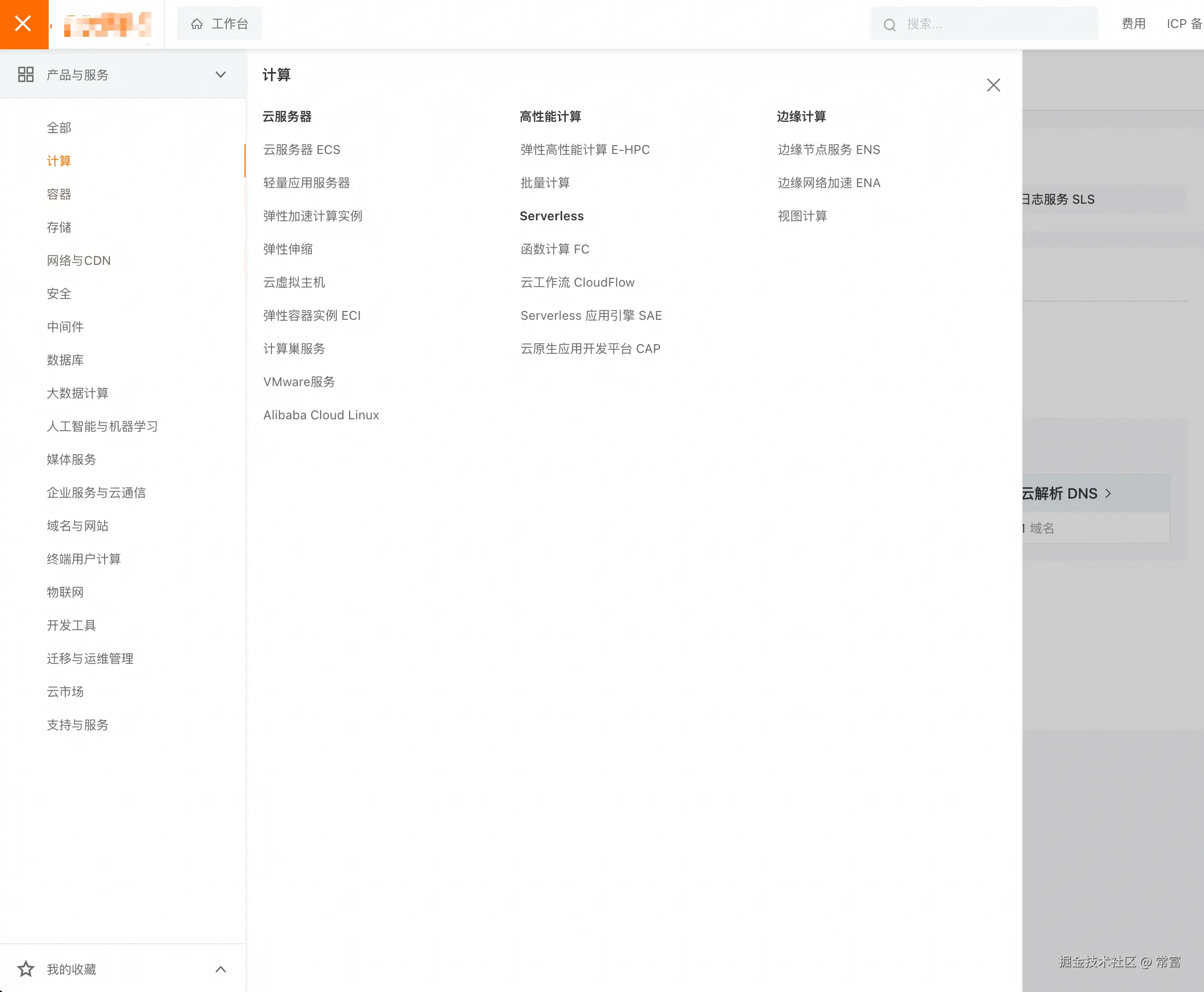Select 数据库 category in sidebar
Viewport: 1204px width, 992px height.
coord(65,360)
